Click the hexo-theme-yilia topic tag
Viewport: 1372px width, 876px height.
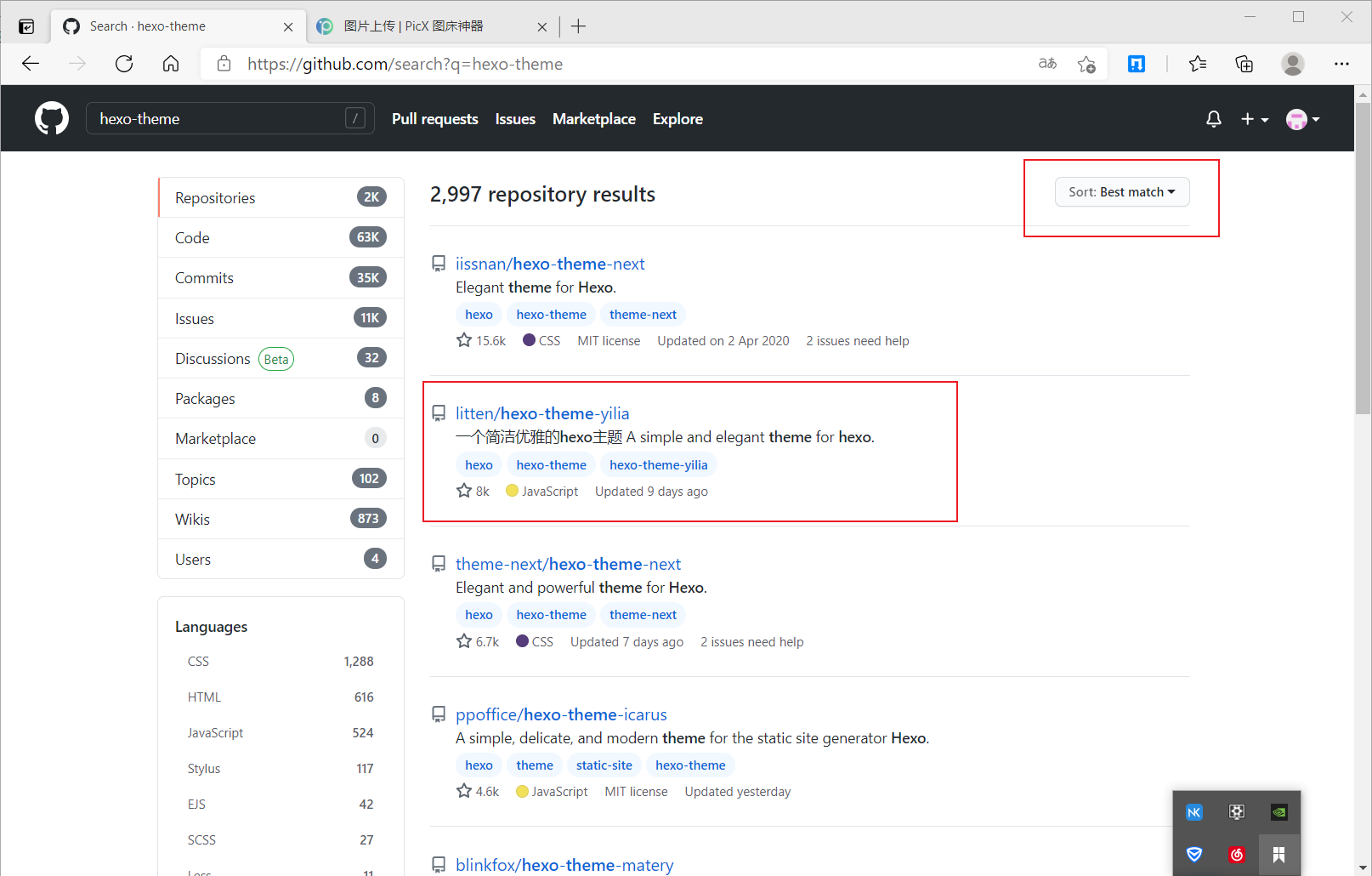click(659, 464)
